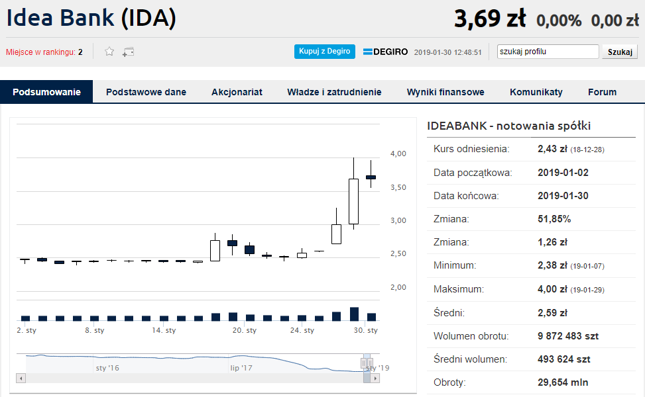
Task: Click the chart navigator right scroll arrow
Action: (x=375, y=378)
